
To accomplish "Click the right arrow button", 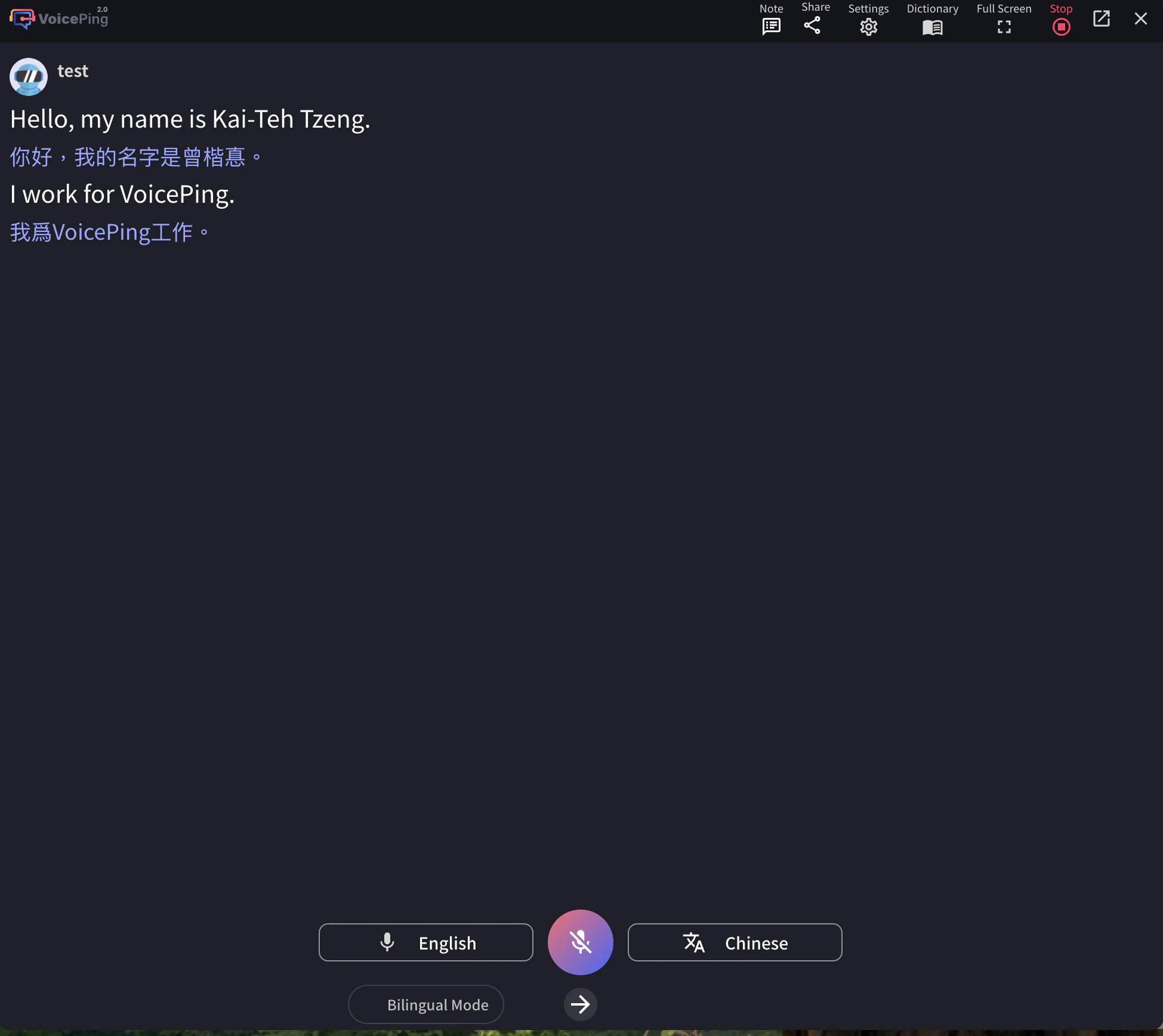I will coord(580,1004).
